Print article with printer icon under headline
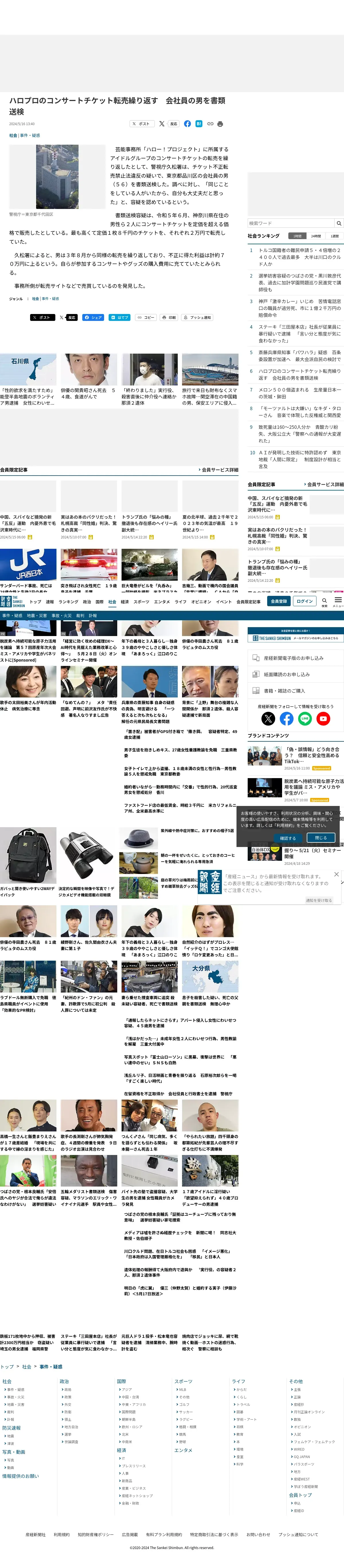This screenshot has height=1568, width=344. (220, 124)
